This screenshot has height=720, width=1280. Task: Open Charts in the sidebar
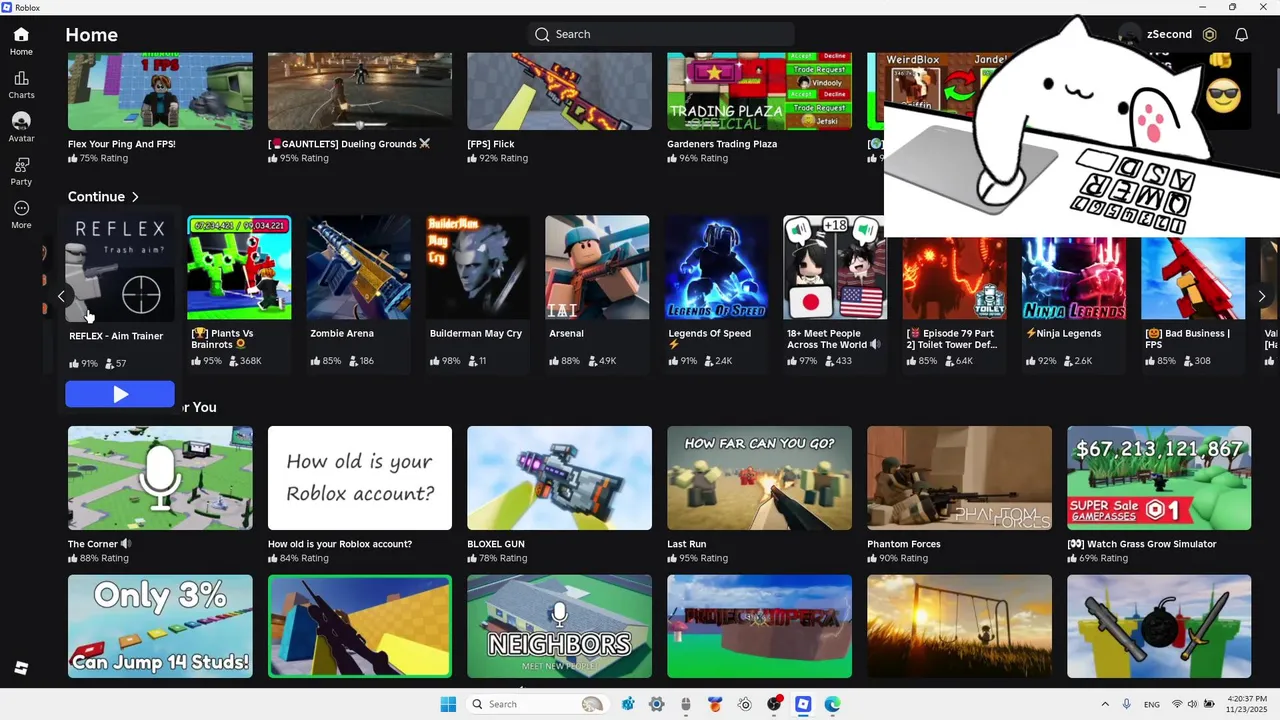[21, 85]
